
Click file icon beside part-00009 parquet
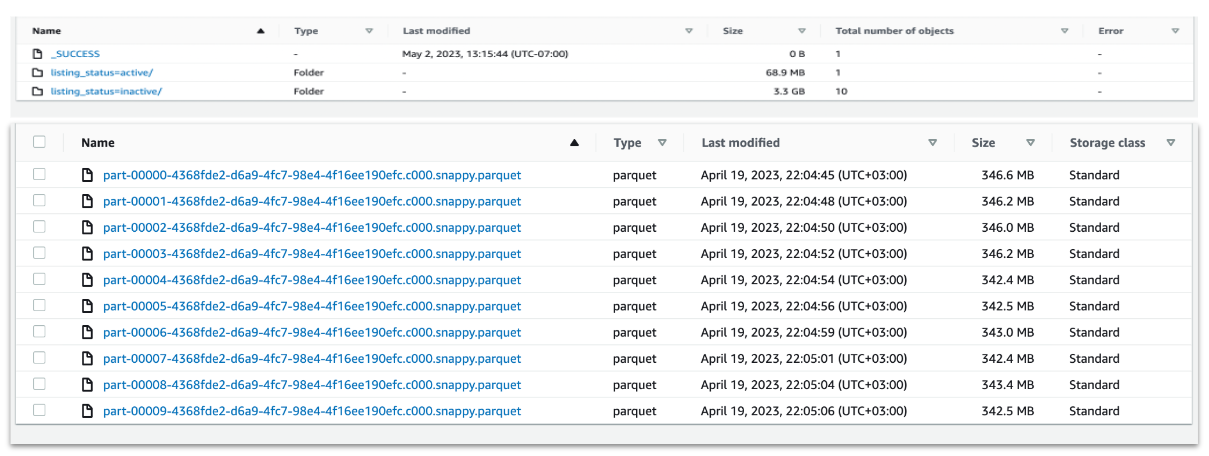click(88, 411)
